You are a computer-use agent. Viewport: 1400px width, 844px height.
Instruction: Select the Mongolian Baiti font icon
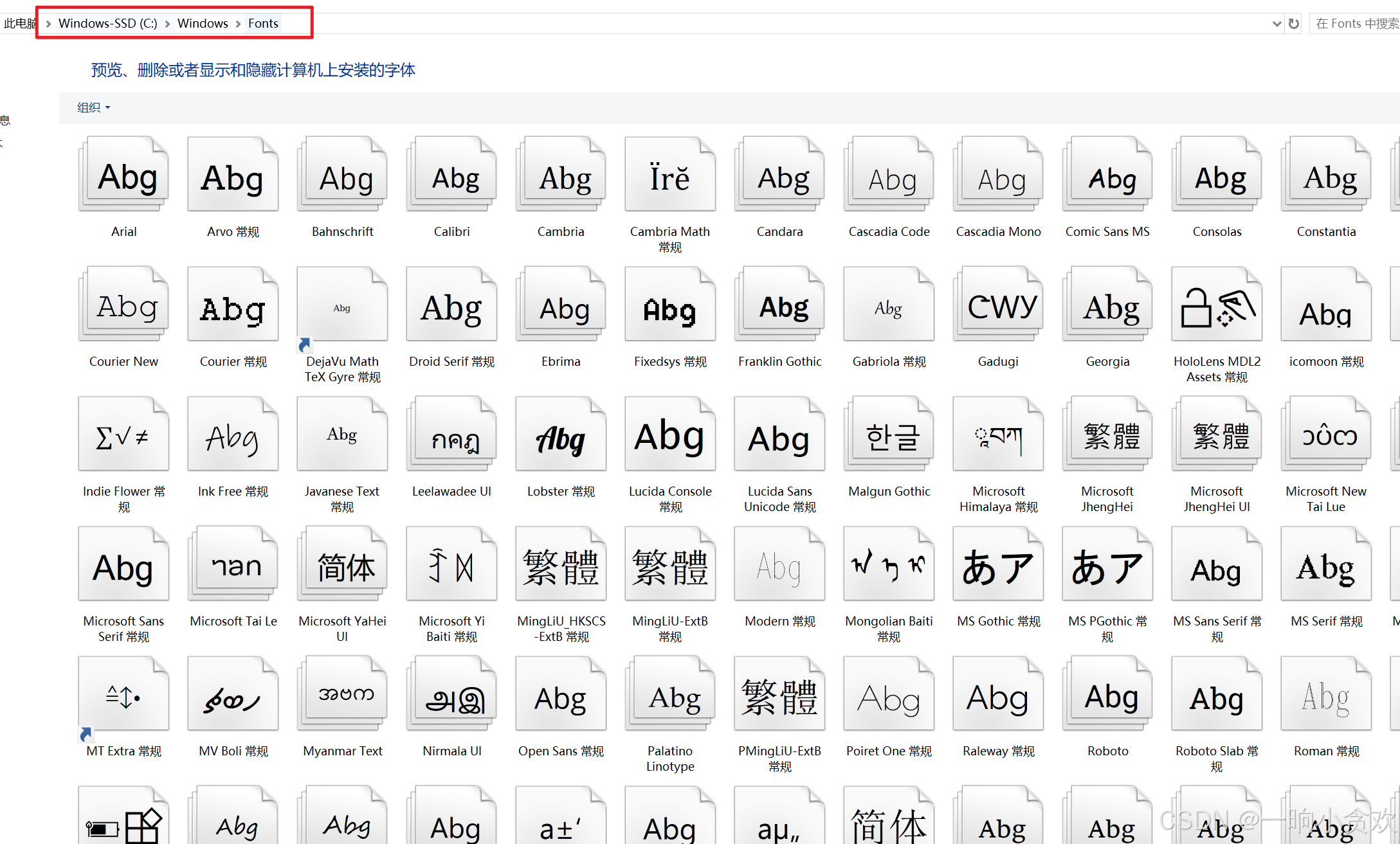889,563
